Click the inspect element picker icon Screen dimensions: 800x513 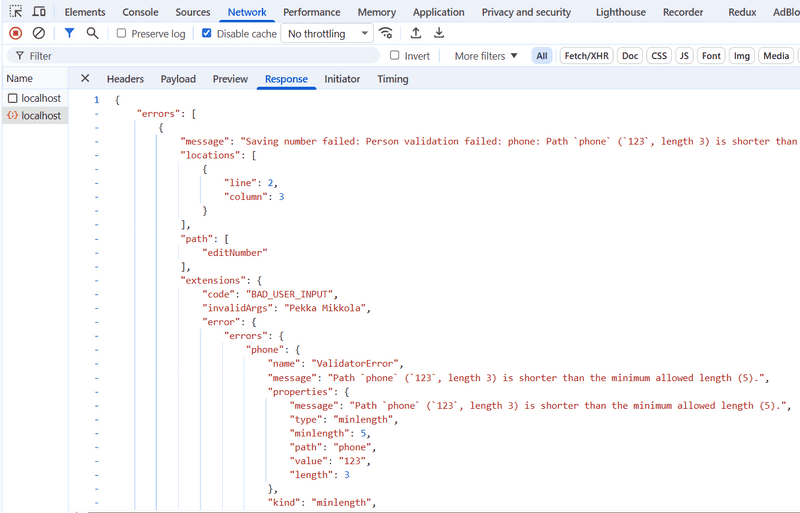click(x=16, y=12)
